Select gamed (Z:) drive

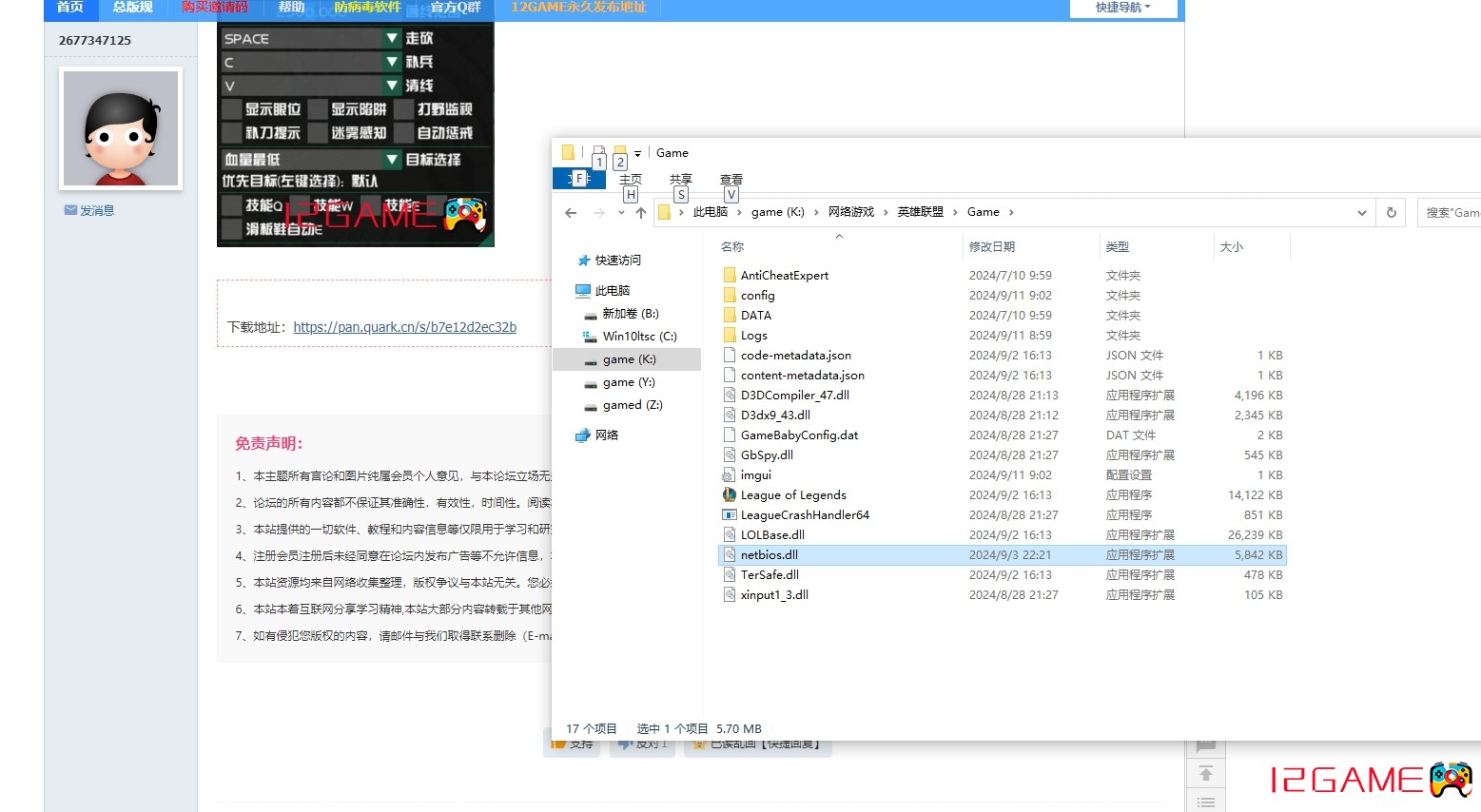633,404
